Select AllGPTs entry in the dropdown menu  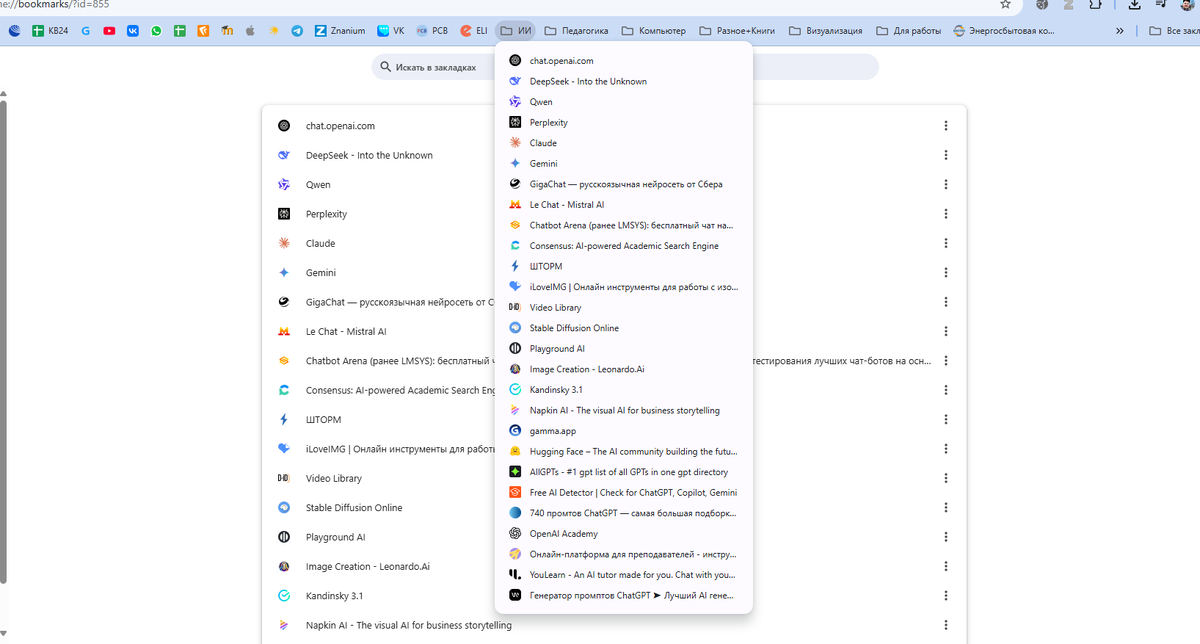point(624,472)
